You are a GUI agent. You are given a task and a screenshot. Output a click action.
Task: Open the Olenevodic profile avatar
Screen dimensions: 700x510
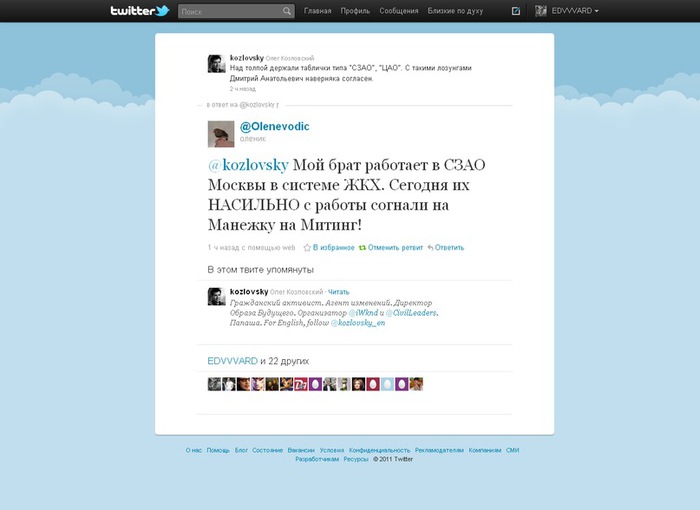coord(221,134)
